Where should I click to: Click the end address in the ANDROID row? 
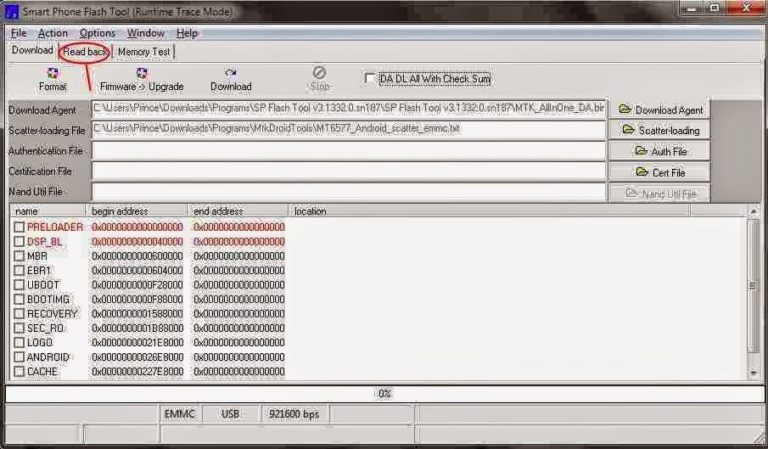[239, 357]
